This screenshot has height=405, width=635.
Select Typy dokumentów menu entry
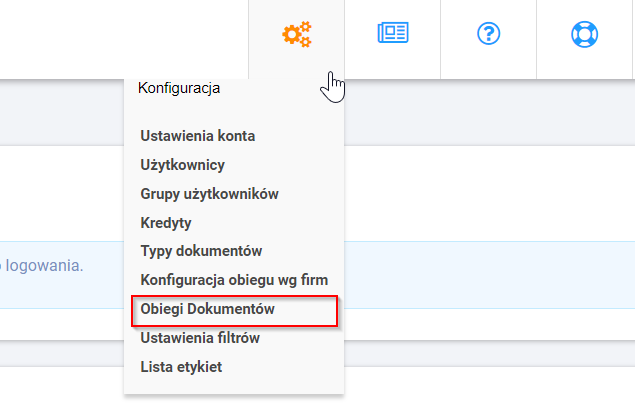coord(201,251)
